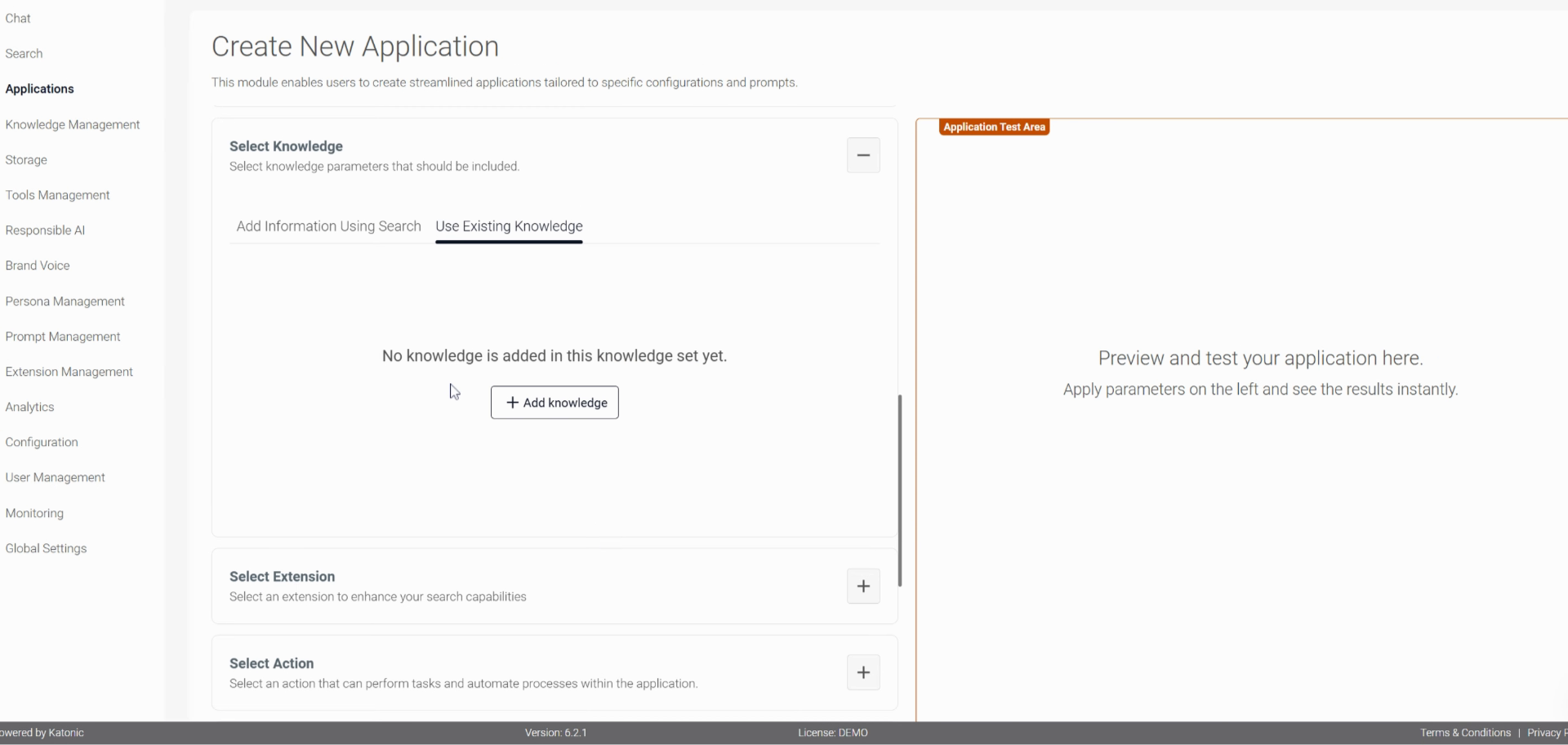This screenshot has height=745, width=1568.
Task: Go to Tools Management
Action: [x=57, y=194]
